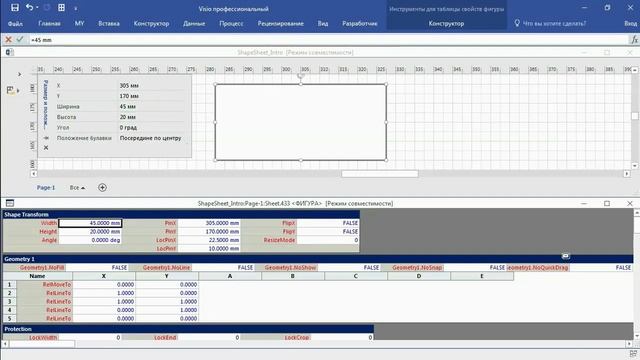Select the LocPinX cell 22.5000 mm
Image resolution: width=640 pixels, height=360 pixels.
(209, 240)
